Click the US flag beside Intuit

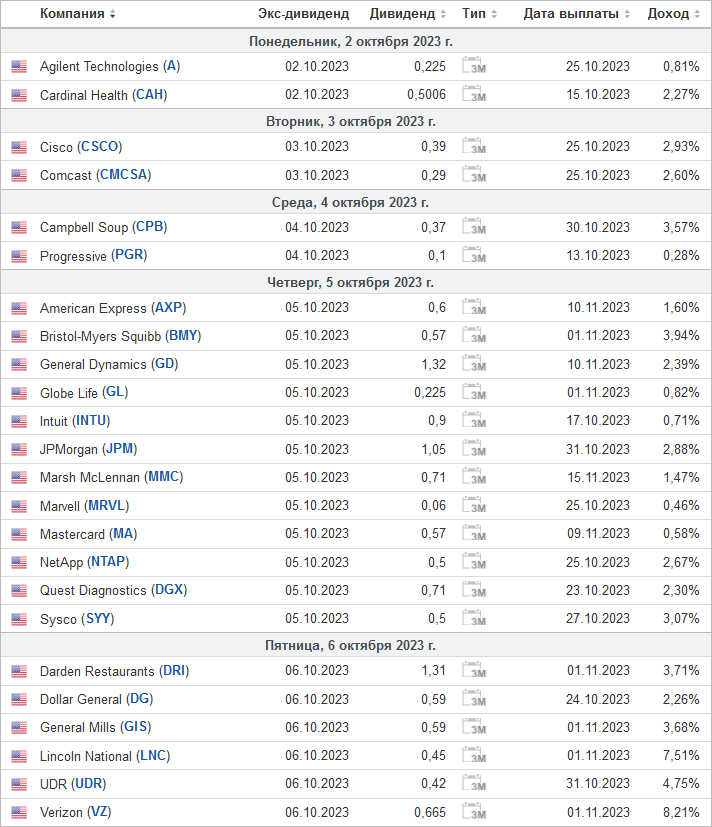point(19,421)
